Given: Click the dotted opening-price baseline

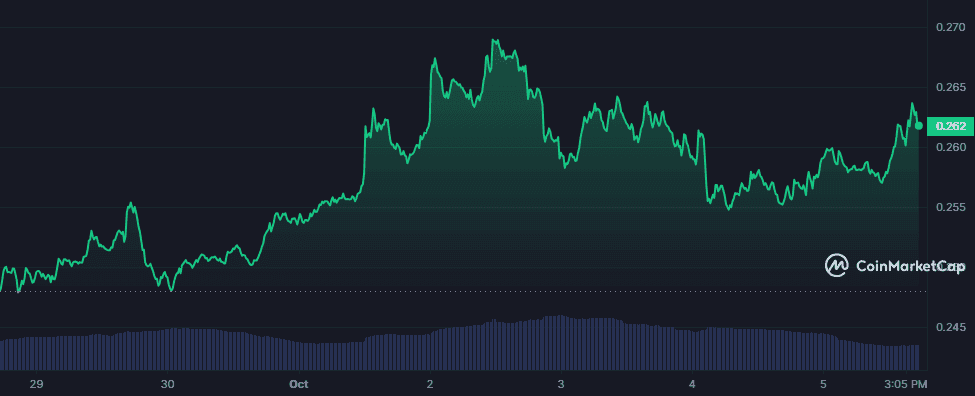Looking at the screenshot, I should pyautogui.click(x=460, y=291).
